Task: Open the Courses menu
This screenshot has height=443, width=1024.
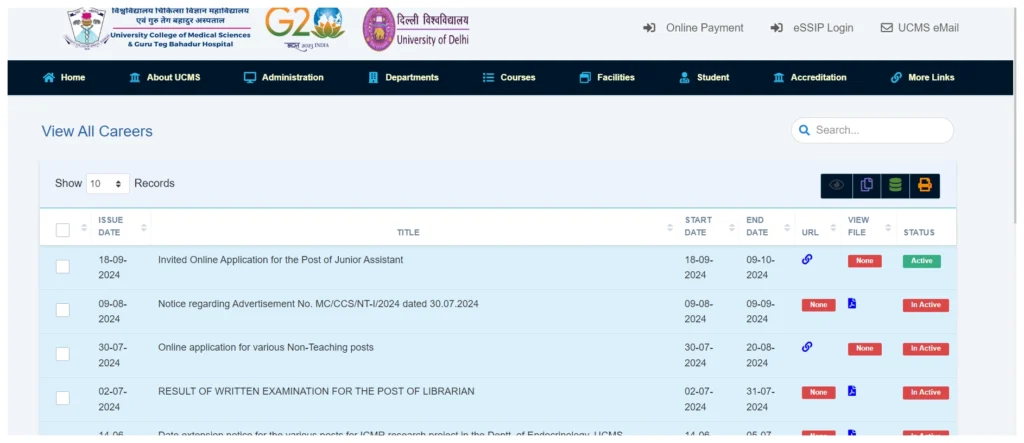Action: click(x=509, y=77)
